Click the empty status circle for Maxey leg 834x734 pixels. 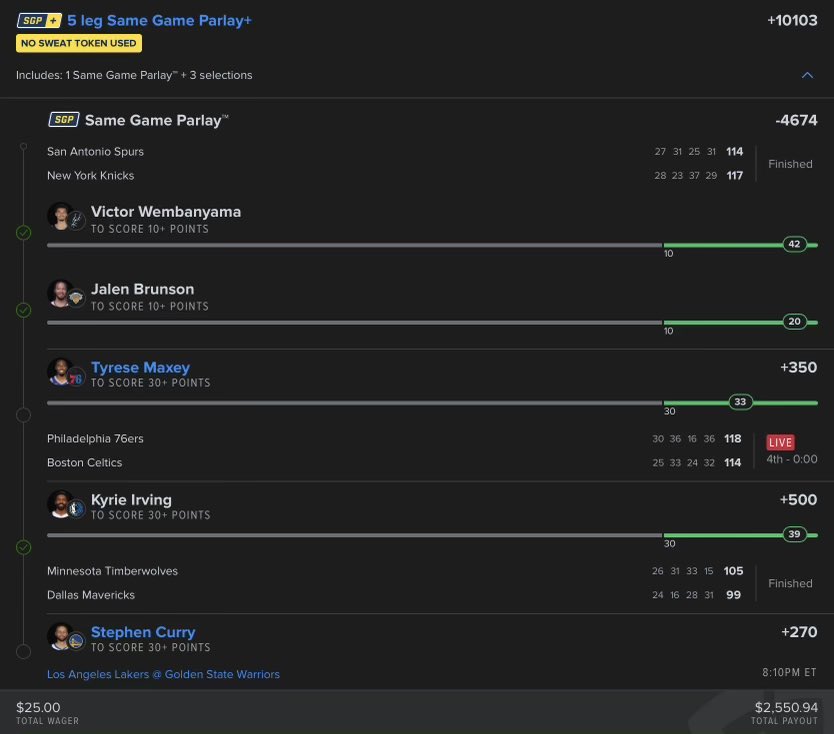(23, 415)
